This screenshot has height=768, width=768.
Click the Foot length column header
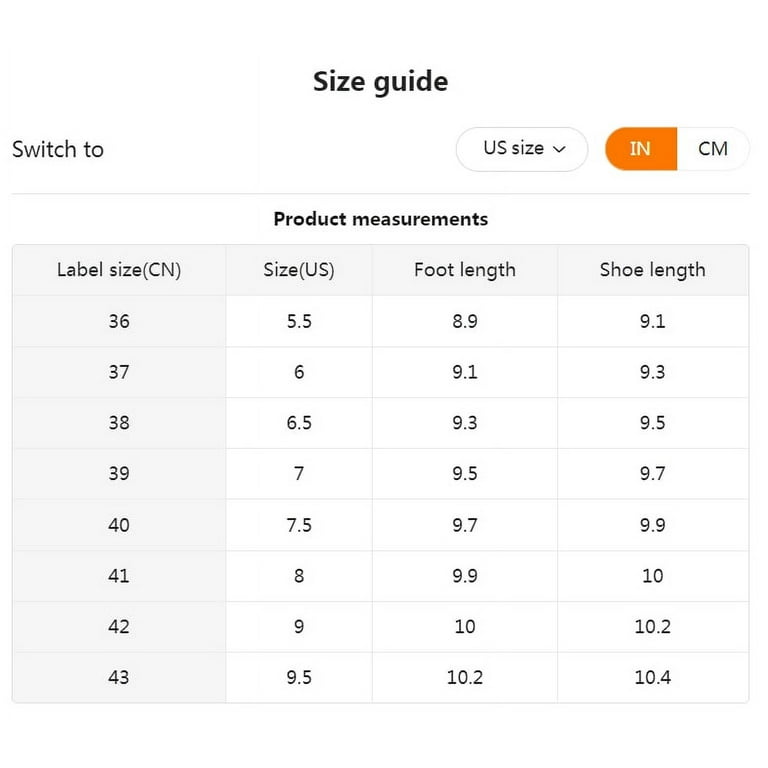(465, 270)
